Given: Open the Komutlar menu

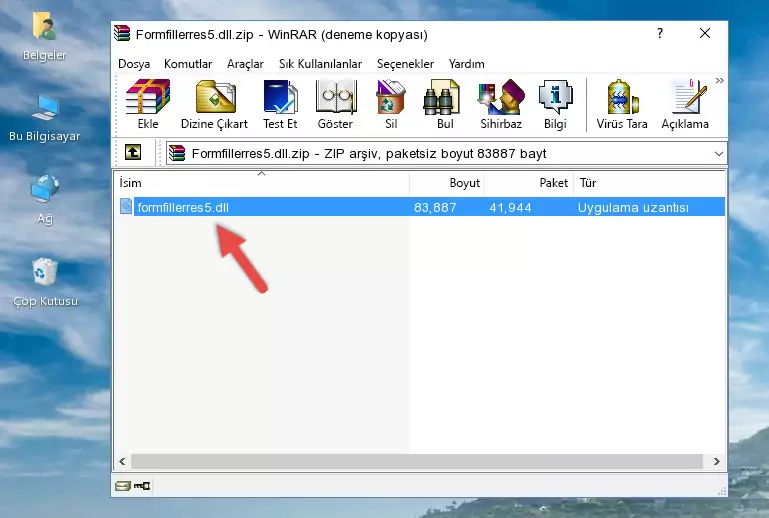Looking at the screenshot, I should pyautogui.click(x=188, y=64).
